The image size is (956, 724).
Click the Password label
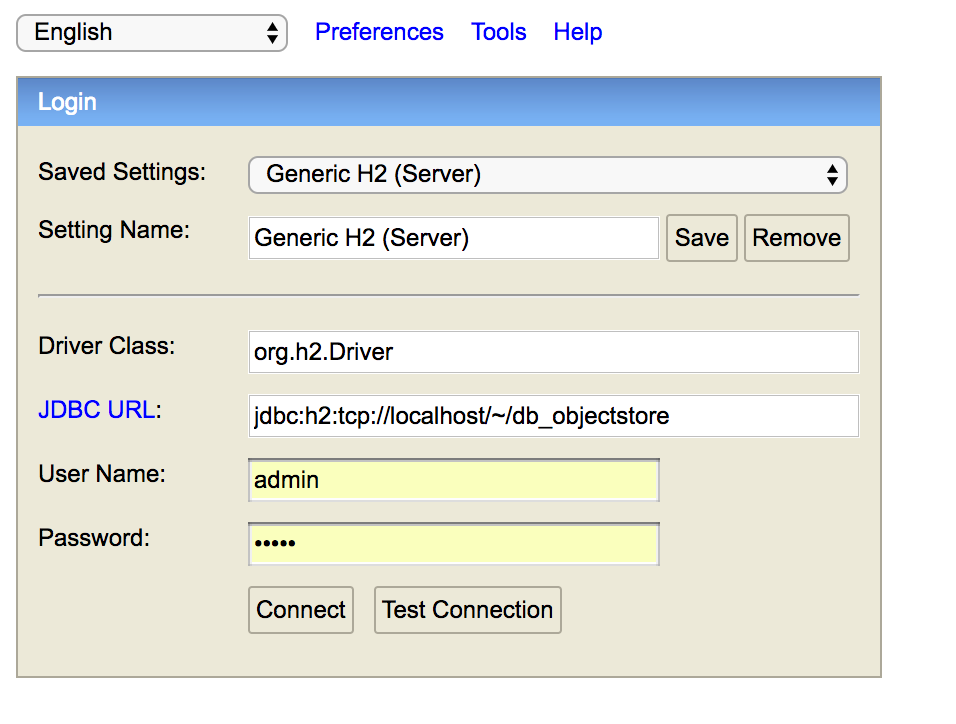[94, 538]
